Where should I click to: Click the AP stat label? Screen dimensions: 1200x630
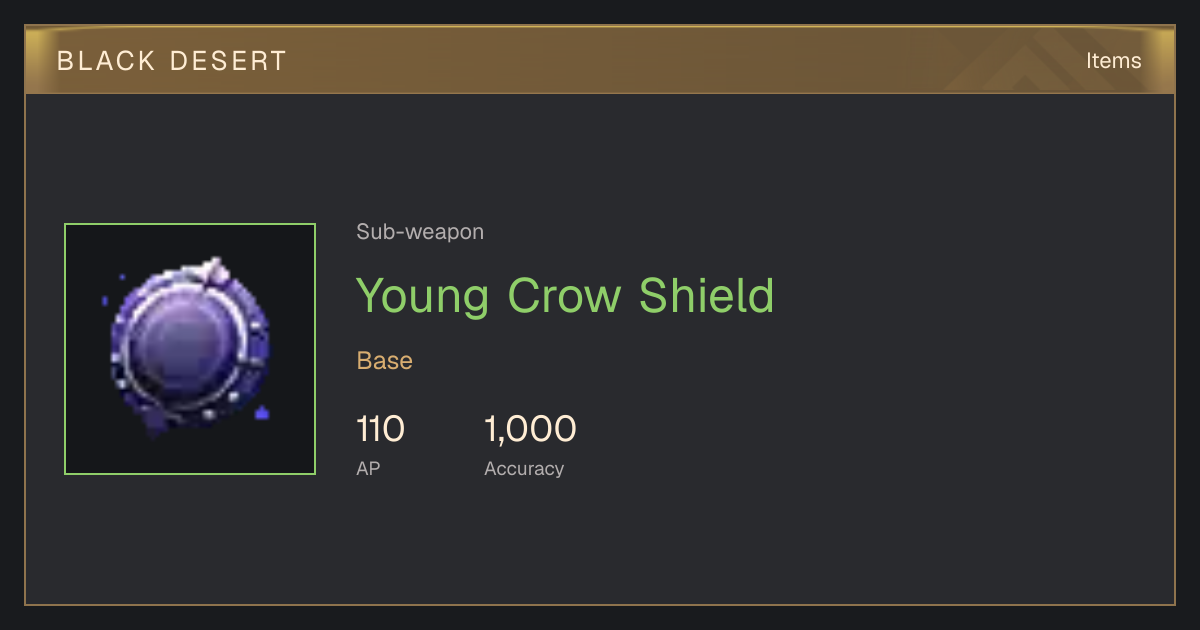tap(368, 468)
